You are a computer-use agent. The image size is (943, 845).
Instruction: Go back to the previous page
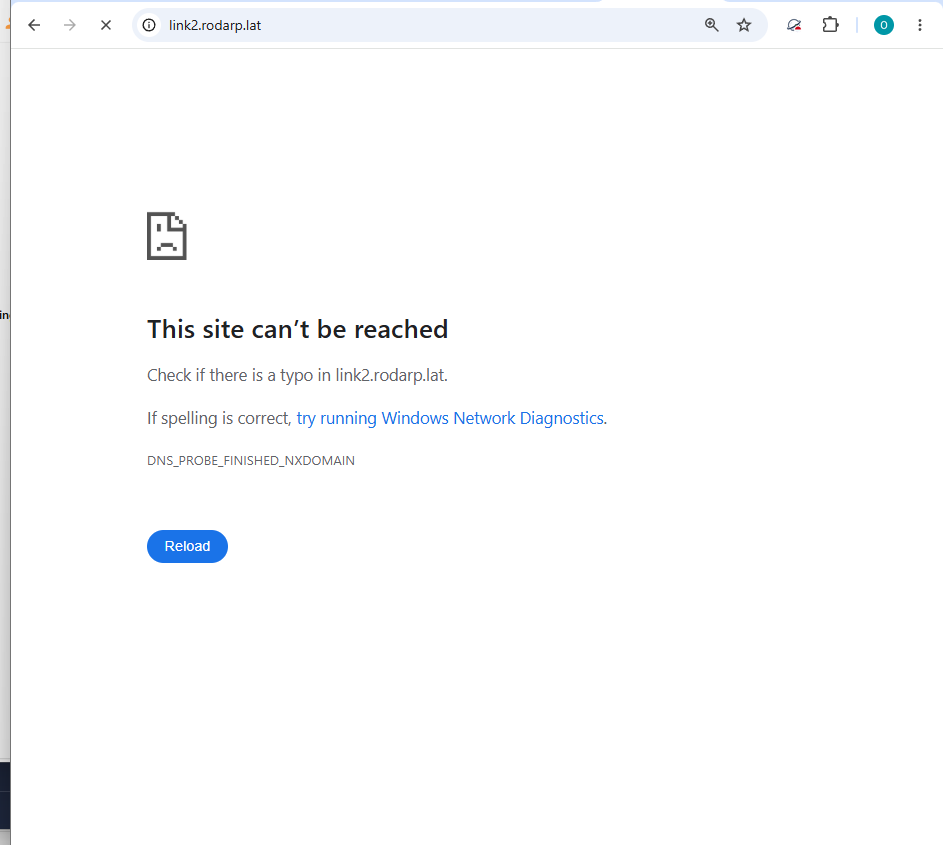[34, 25]
